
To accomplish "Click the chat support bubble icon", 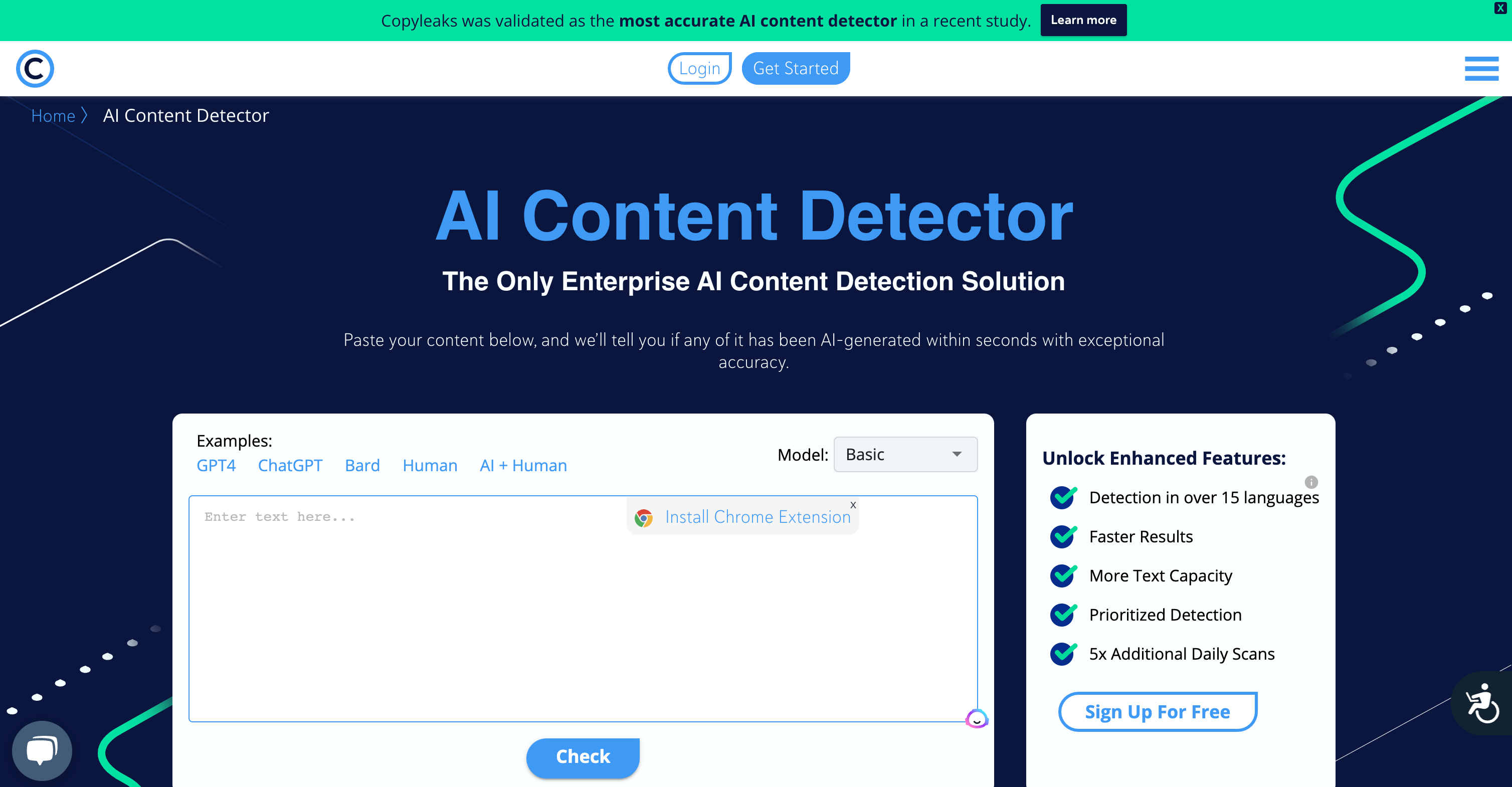I will (x=42, y=749).
